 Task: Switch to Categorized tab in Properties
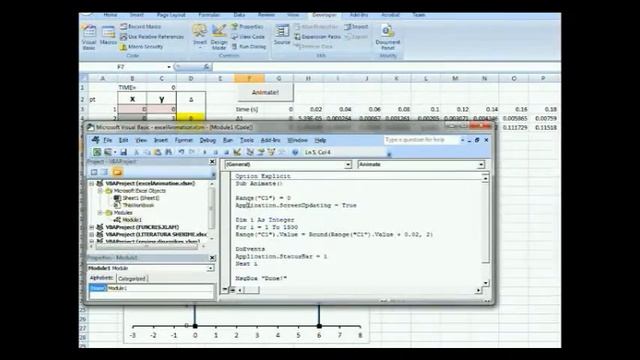(132, 279)
